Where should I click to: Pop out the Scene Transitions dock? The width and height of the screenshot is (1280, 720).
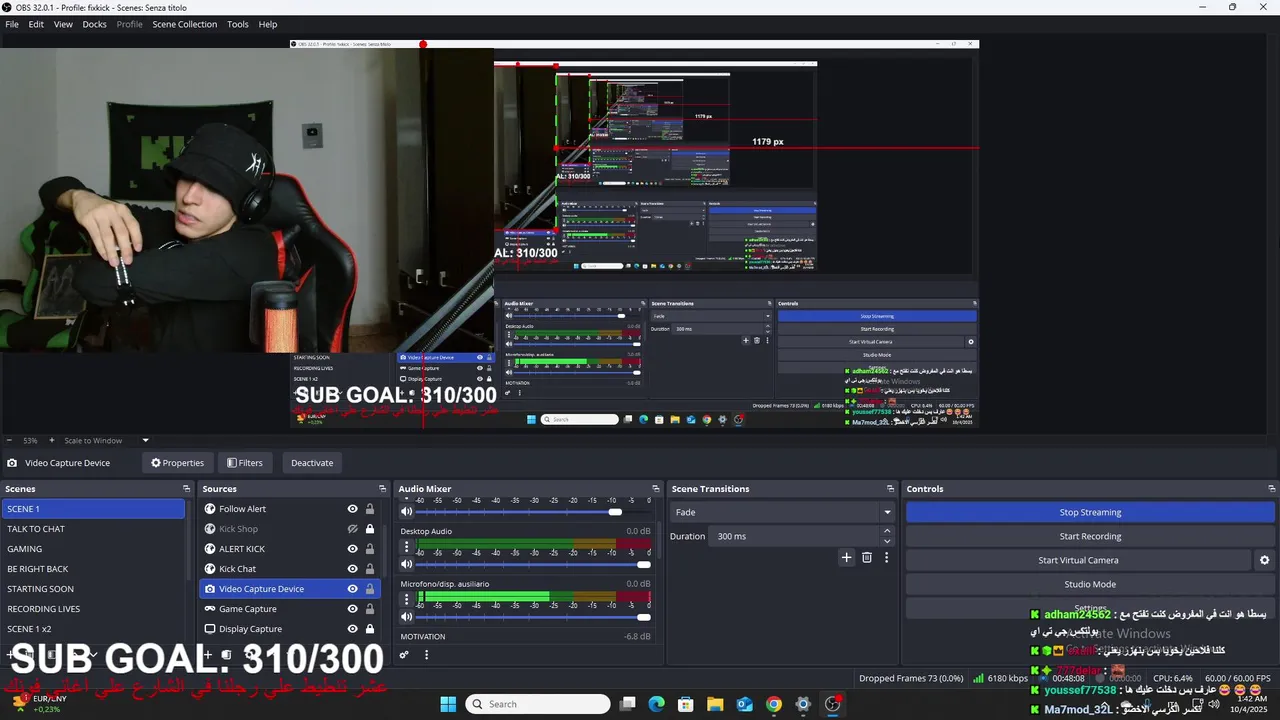[x=890, y=489]
